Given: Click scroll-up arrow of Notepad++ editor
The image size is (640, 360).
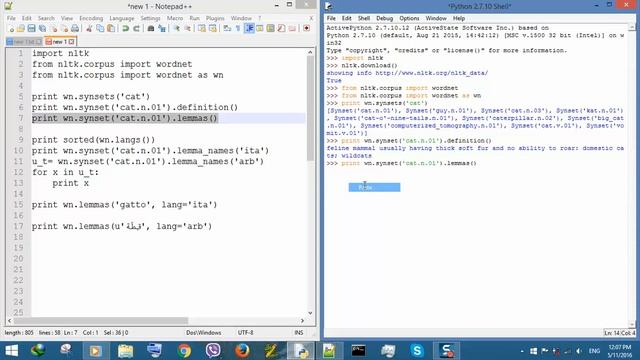Looking at the screenshot, I should coord(310,52).
